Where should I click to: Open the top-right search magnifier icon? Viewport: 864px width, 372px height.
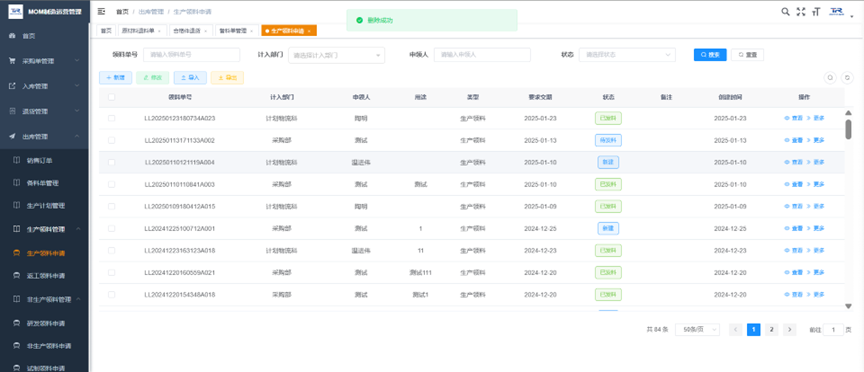(x=786, y=11)
